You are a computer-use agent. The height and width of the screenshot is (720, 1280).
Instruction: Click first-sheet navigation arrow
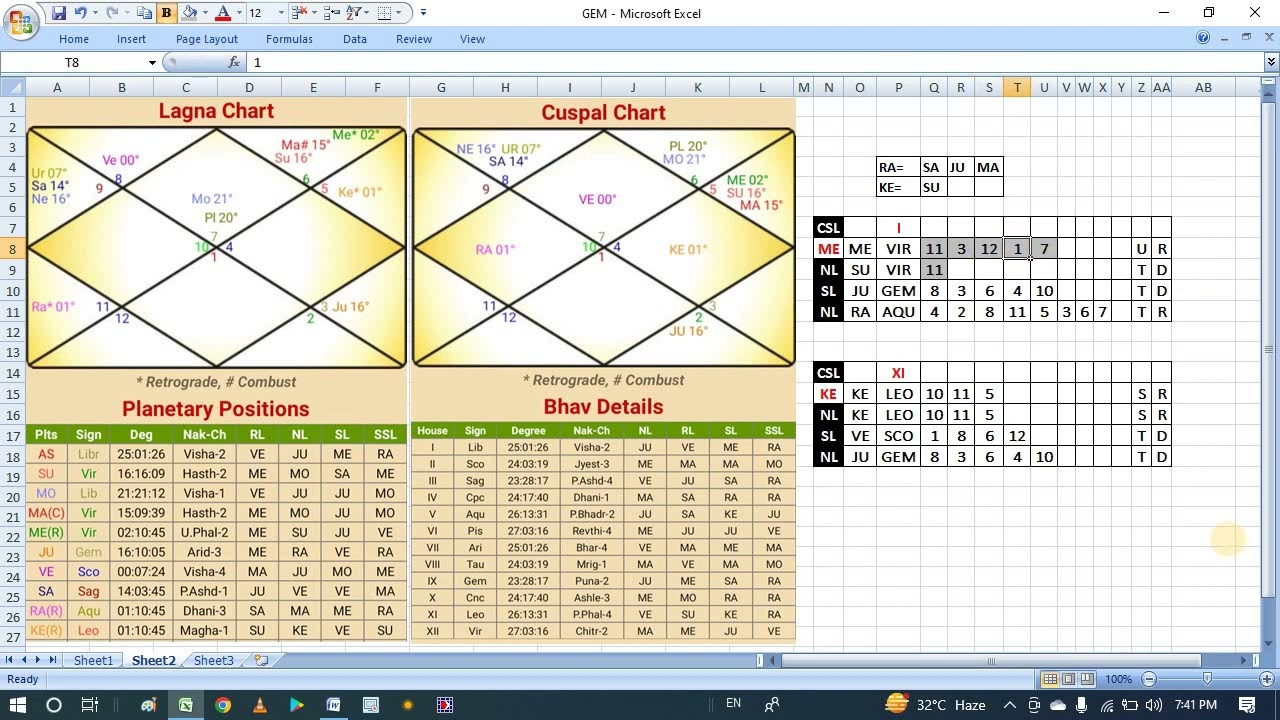tap(9, 661)
